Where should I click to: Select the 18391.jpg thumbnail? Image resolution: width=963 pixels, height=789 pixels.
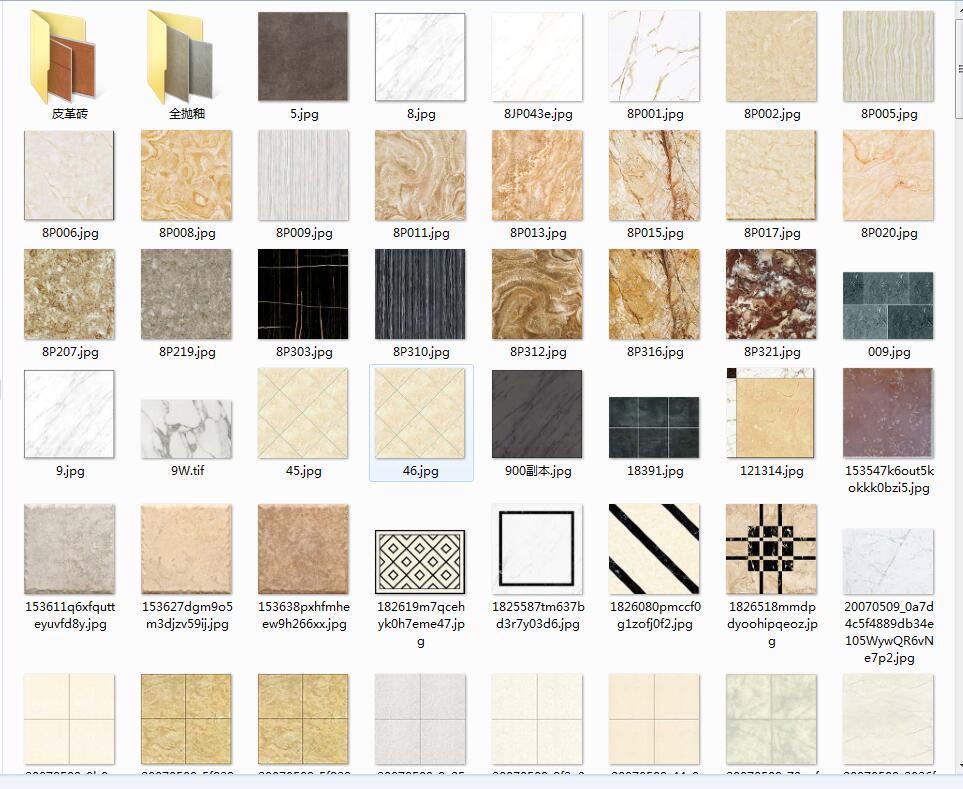tap(654, 427)
